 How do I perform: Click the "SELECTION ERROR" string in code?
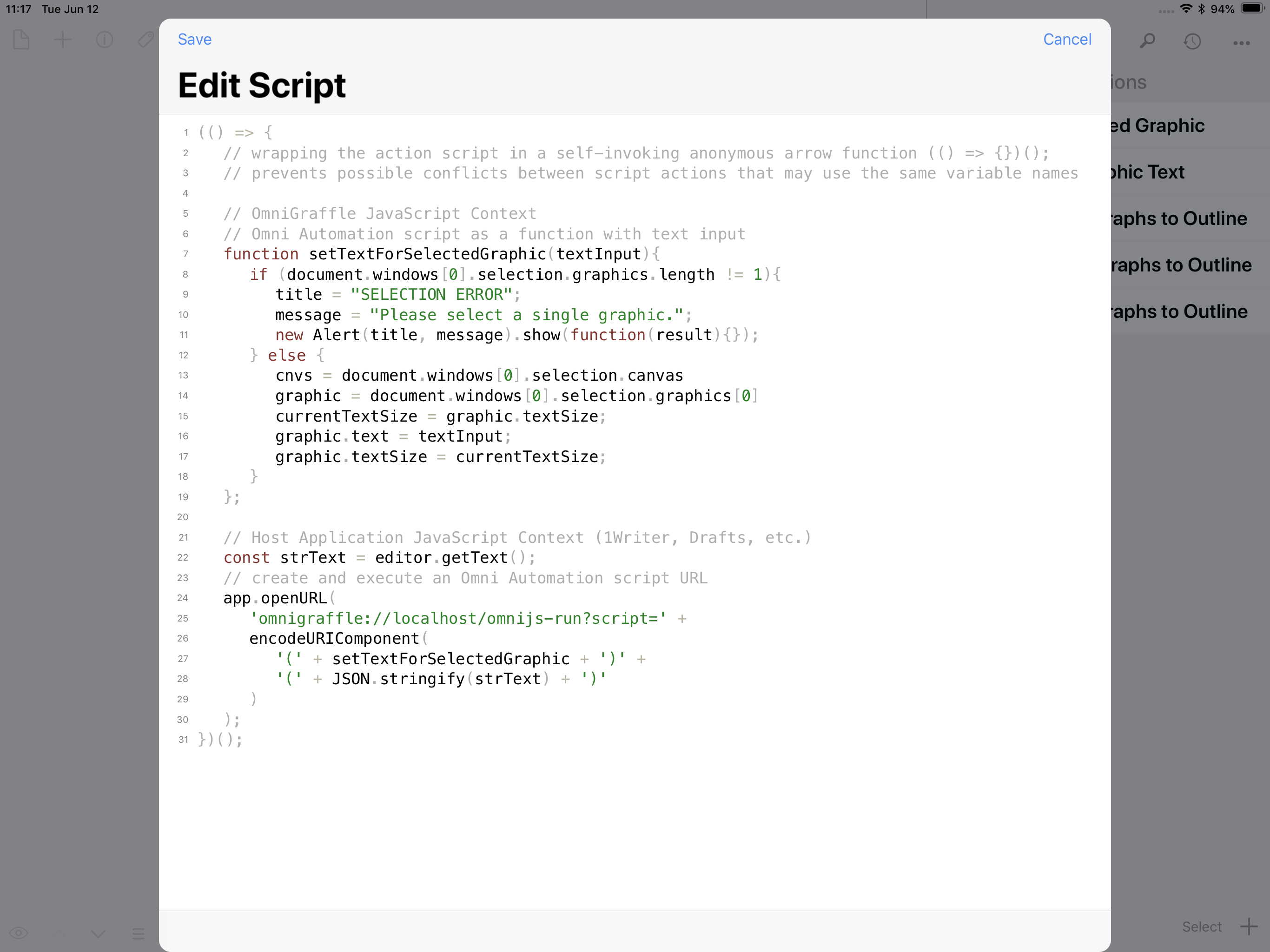coord(430,295)
